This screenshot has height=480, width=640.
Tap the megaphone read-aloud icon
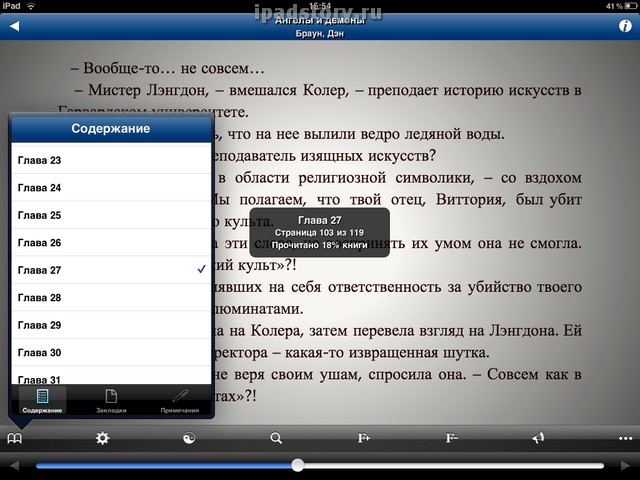(538, 438)
